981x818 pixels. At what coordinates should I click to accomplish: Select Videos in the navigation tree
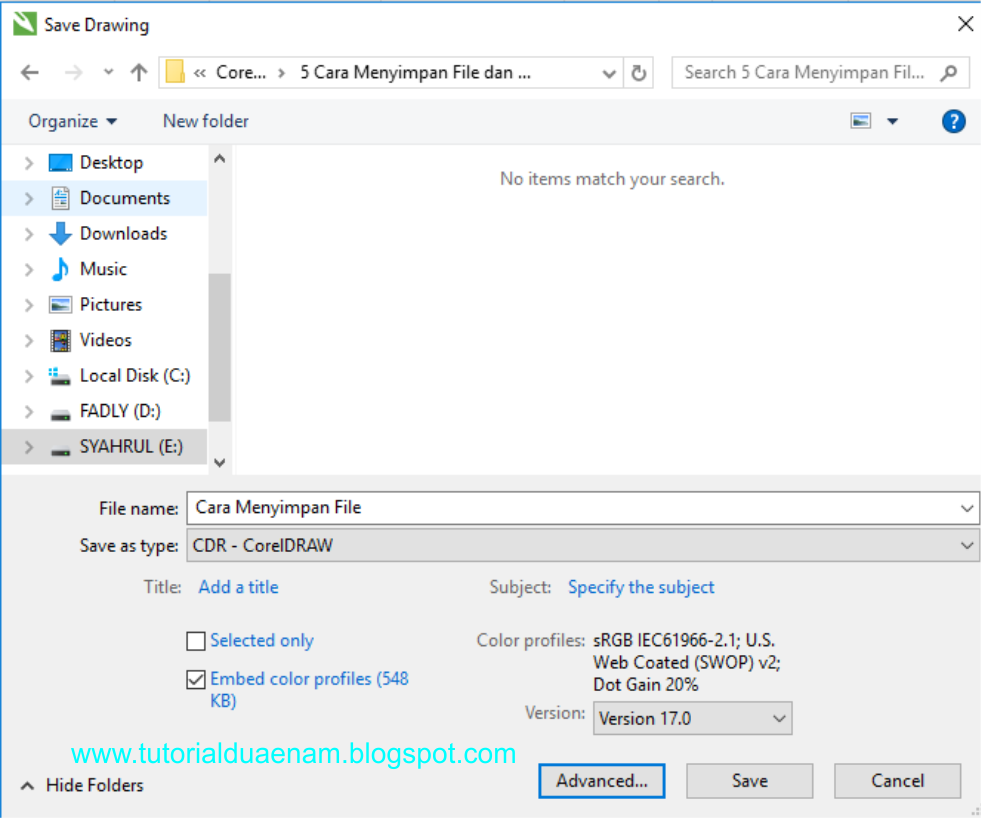106,340
